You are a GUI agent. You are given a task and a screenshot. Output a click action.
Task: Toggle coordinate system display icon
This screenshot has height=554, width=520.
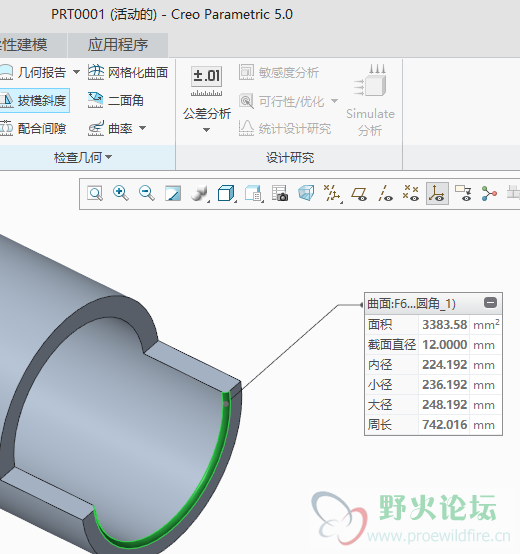click(437, 193)
